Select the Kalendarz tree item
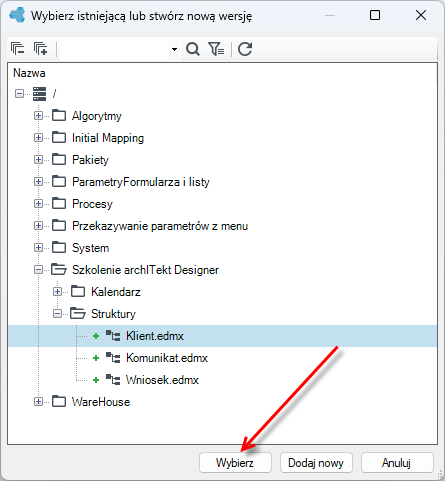Viewport: 445px width, 481px height. coord(116,292)
